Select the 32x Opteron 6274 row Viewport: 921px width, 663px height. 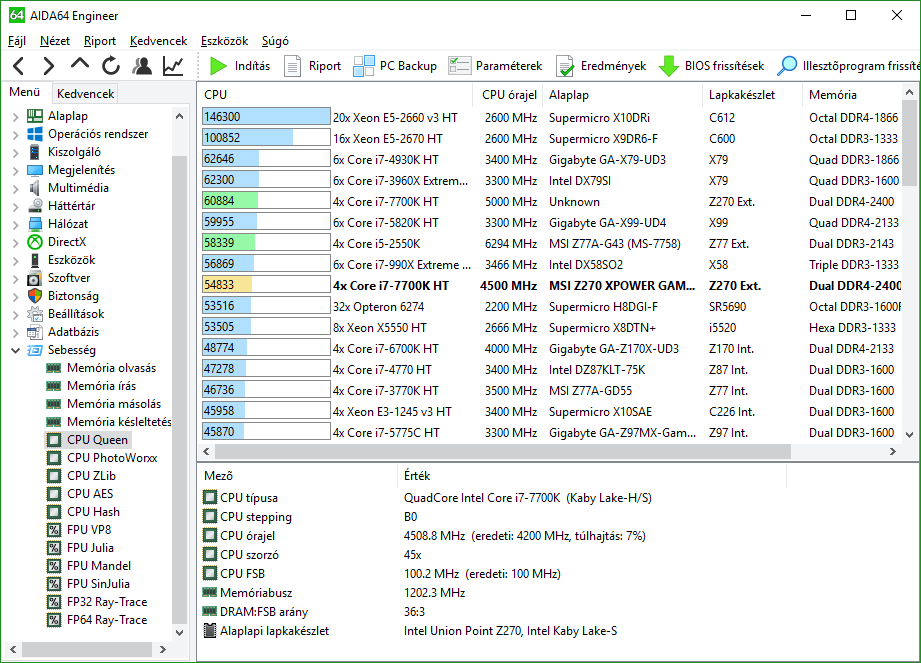click(x=552, y=307)
